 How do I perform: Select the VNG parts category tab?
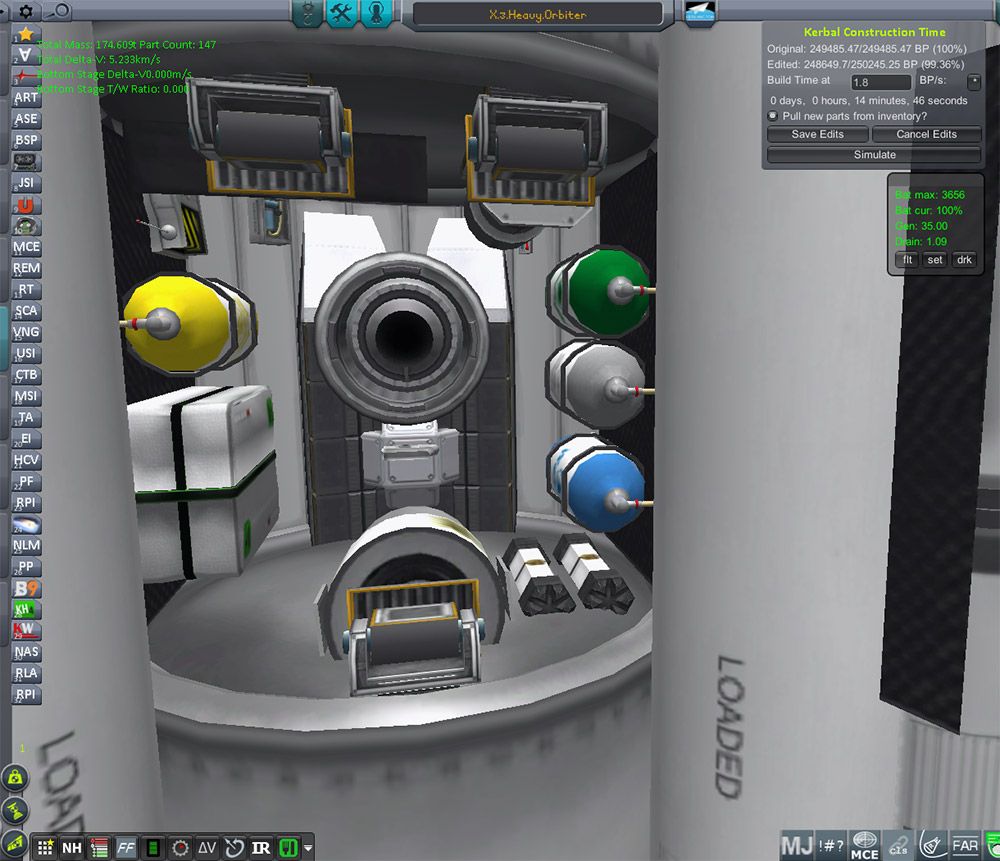[x=26, y=332]
